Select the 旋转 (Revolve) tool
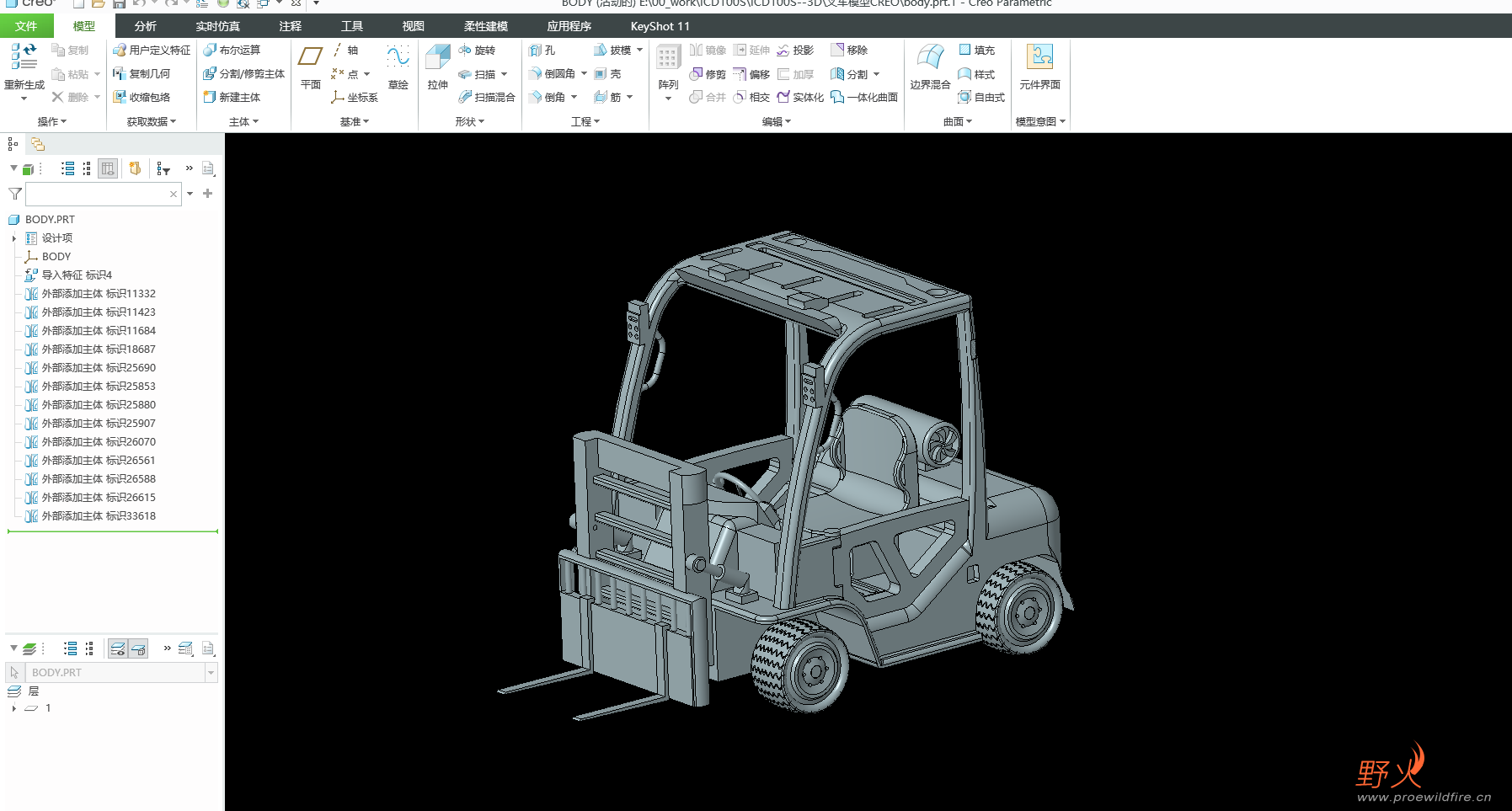This screenshot has width=1512, height=811. (x=477, y=51)
